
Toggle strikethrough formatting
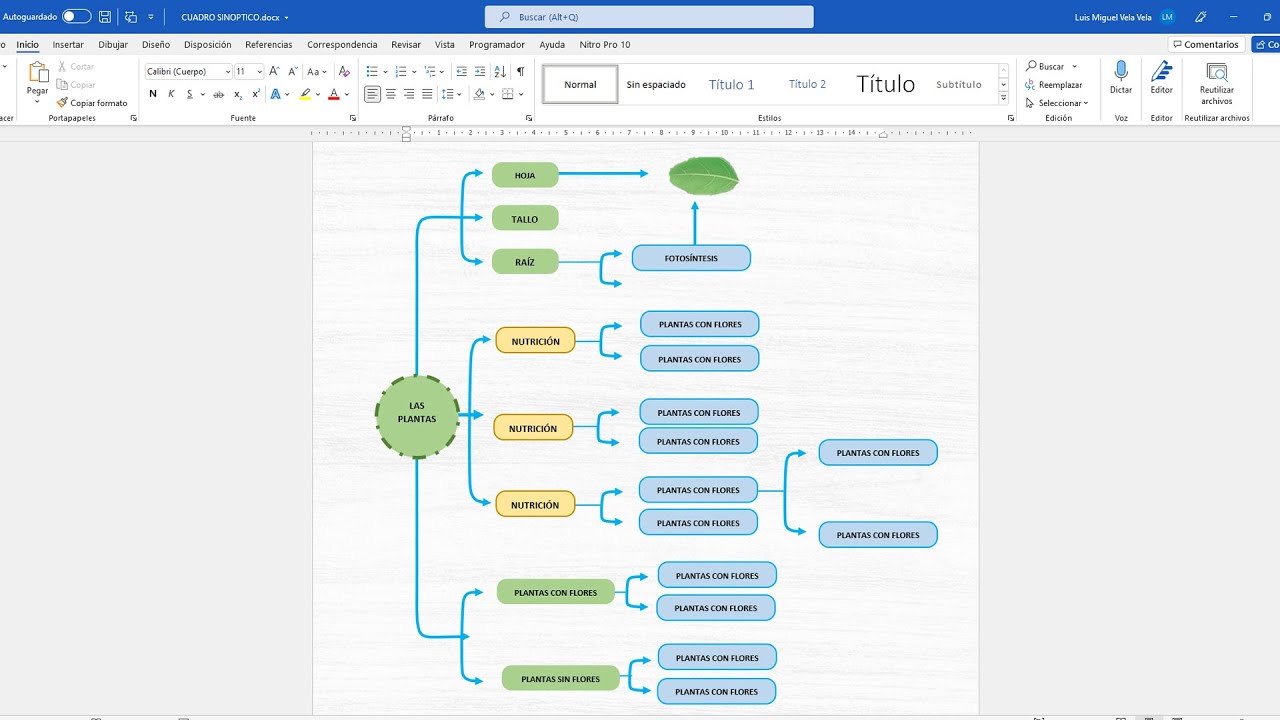click(219, 94)
